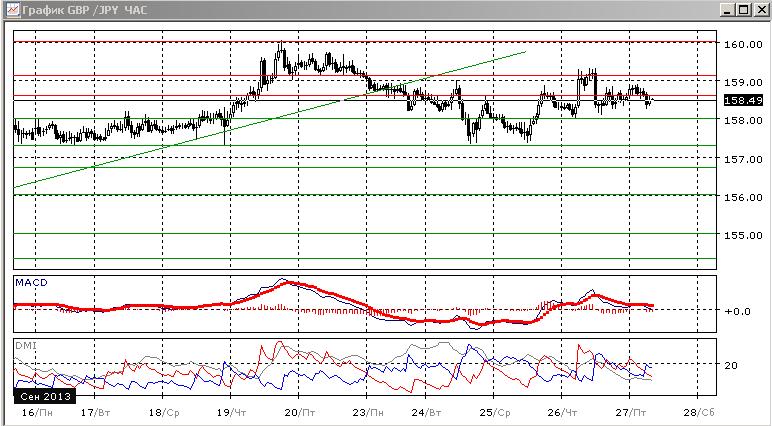Image resolution: width=772 pixels, height=426 pixels.
Task: Click the Сен 2013 date label
Action: (45, 396)
